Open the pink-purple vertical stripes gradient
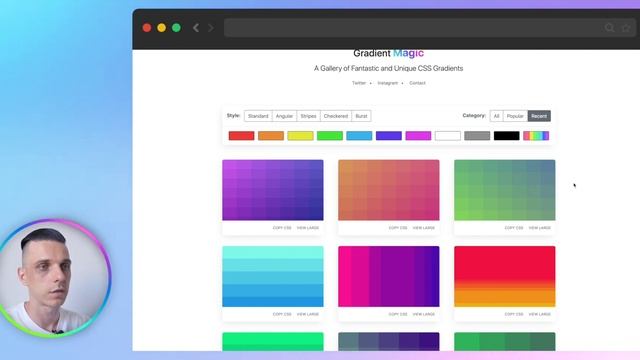 (389, 276)
